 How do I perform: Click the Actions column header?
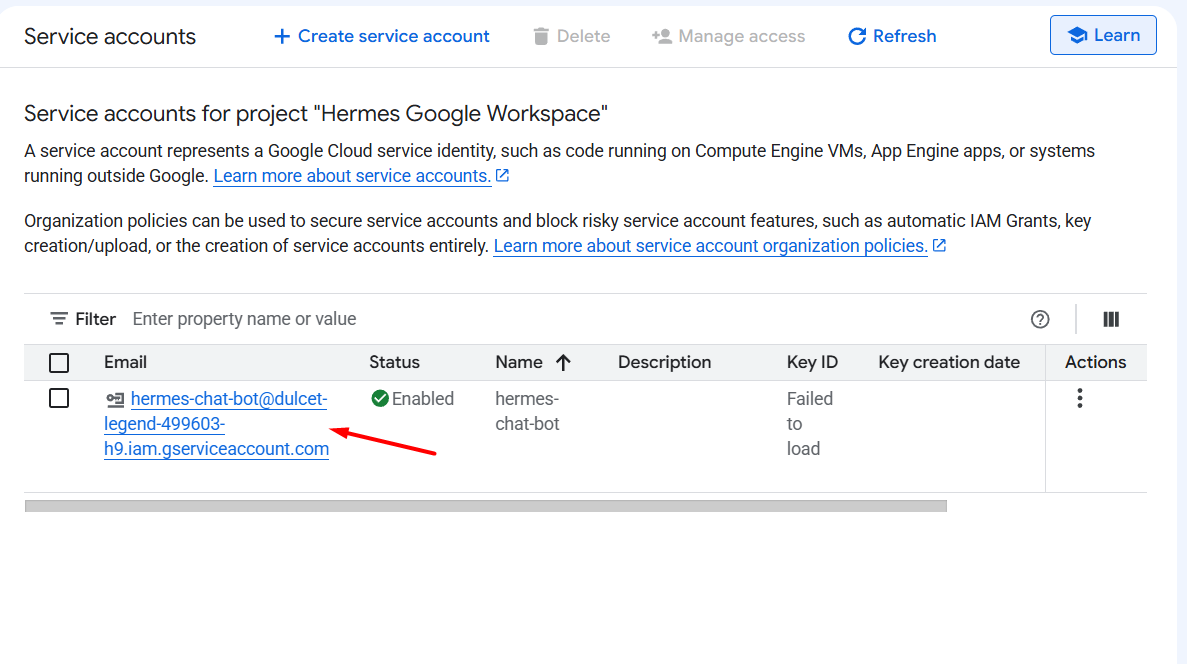(x=1095, y=363)
